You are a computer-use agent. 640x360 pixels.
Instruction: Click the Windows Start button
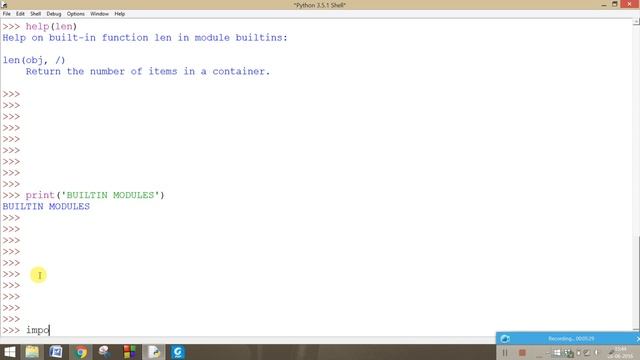coord(9,352)
